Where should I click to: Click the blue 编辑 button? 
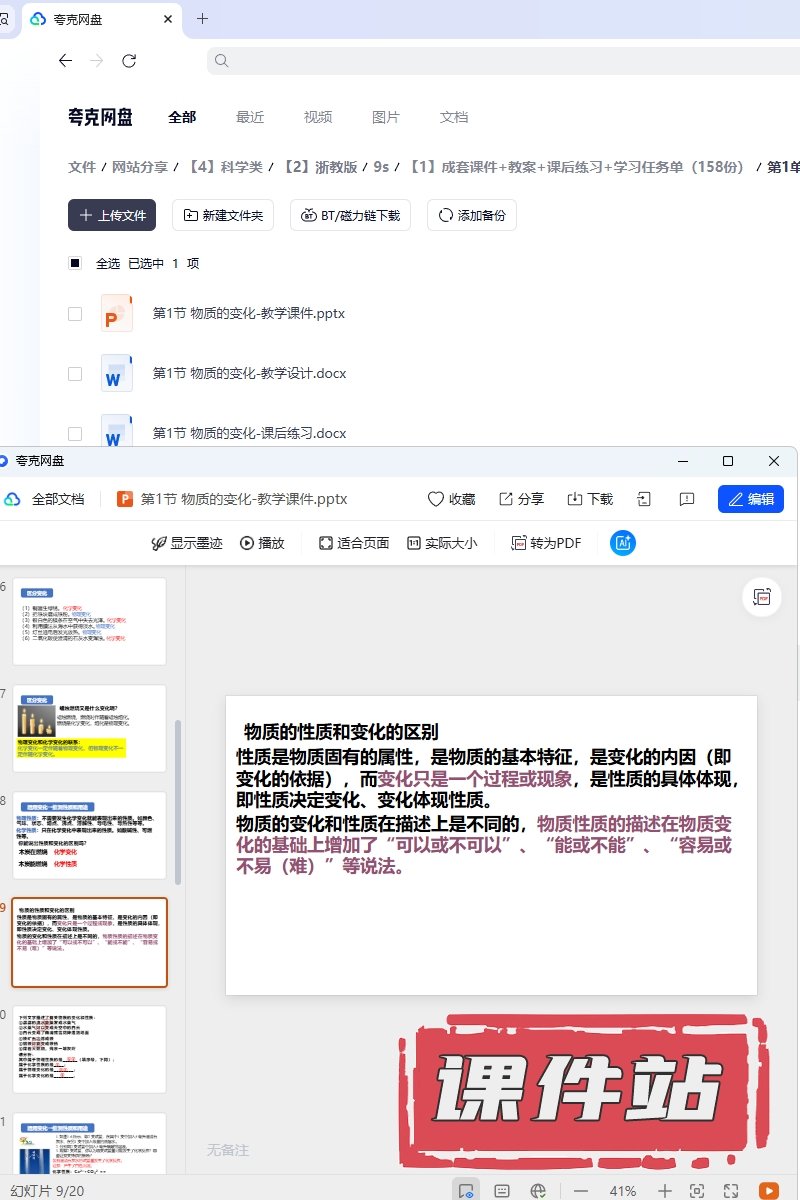[x=750, y=499]
